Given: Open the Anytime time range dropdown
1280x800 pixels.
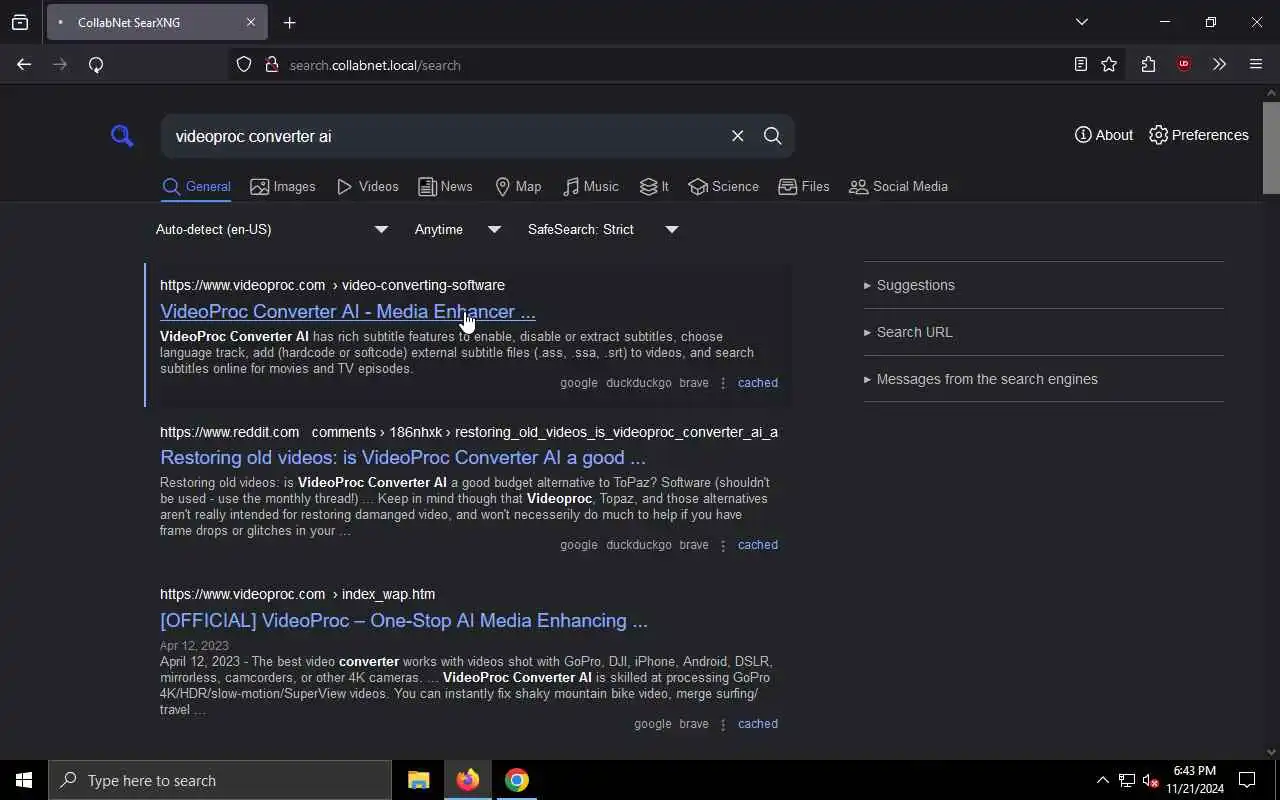Looking at the screenshot, I should click(x=457, y=229).
